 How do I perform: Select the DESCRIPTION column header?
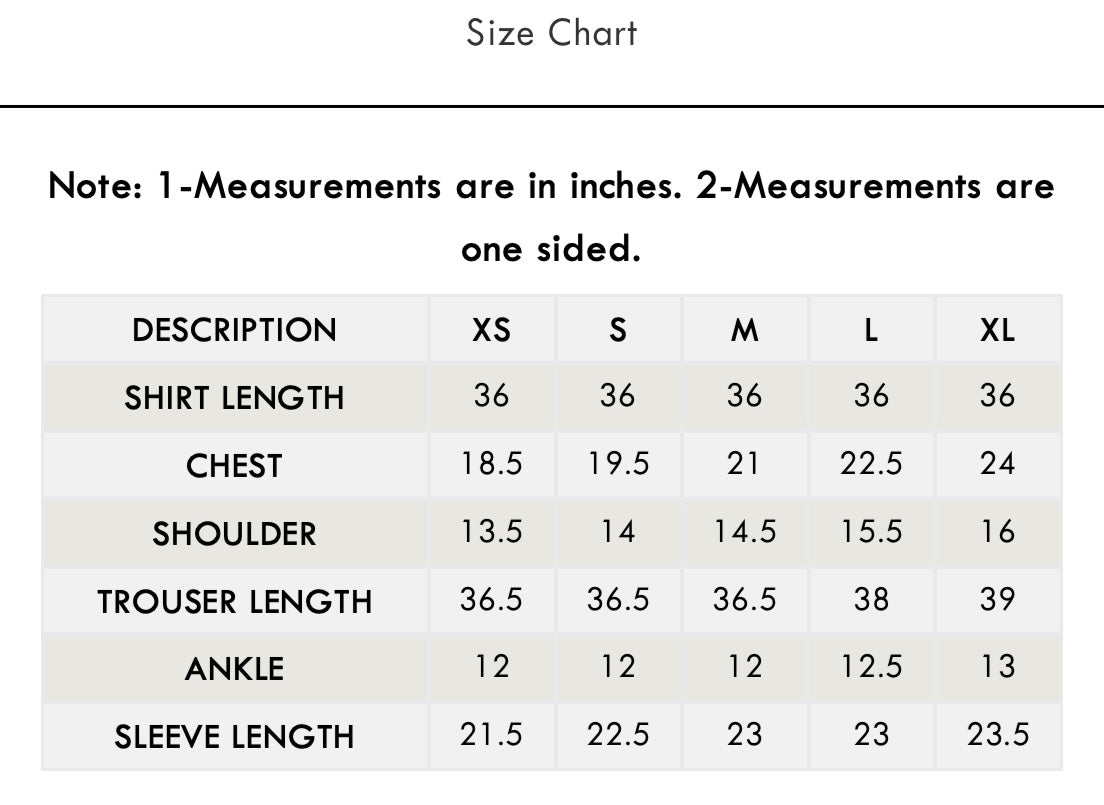[x=234, y=330]
